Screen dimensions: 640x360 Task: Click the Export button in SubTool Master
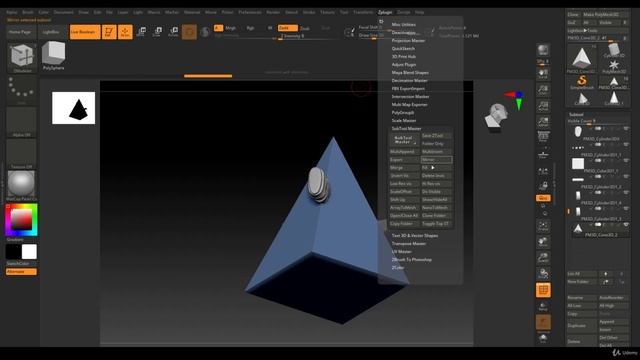point(404,160)
